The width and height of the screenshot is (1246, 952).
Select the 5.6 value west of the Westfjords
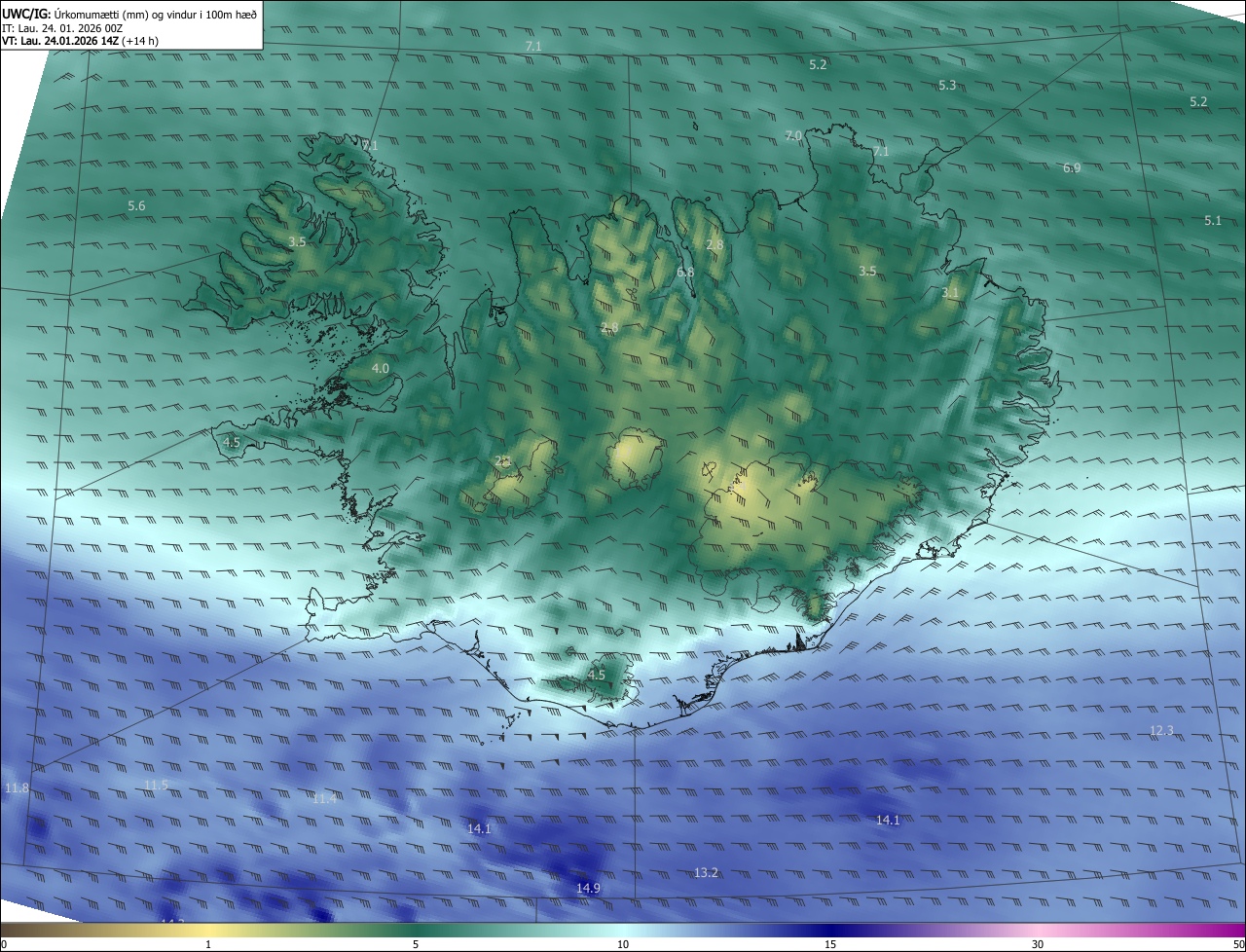pyautogui.click(x=136, y=206)
